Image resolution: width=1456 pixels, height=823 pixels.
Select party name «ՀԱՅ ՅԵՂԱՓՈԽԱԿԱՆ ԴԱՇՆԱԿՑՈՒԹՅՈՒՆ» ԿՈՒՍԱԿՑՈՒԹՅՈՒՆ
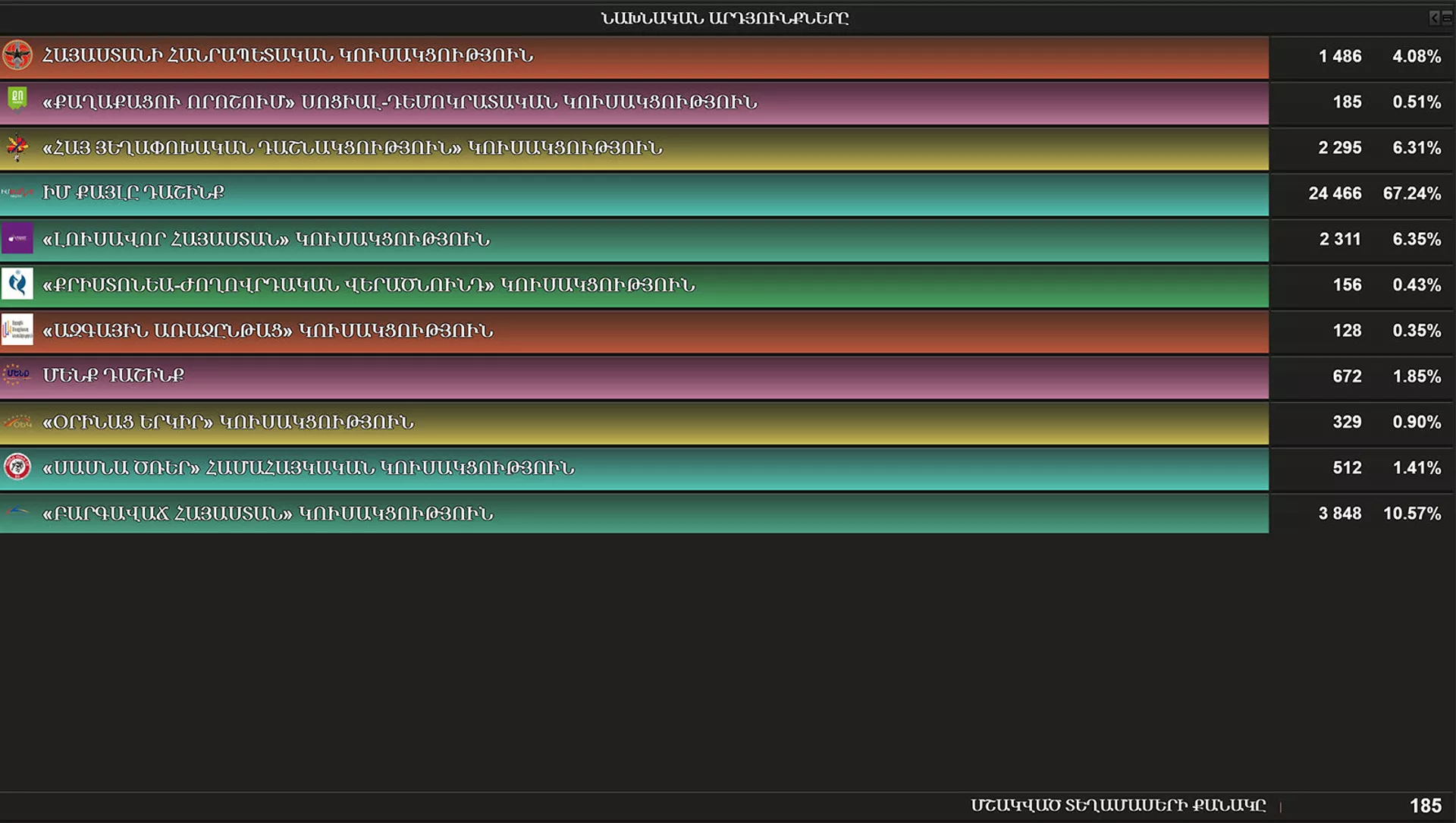(353, 148)
